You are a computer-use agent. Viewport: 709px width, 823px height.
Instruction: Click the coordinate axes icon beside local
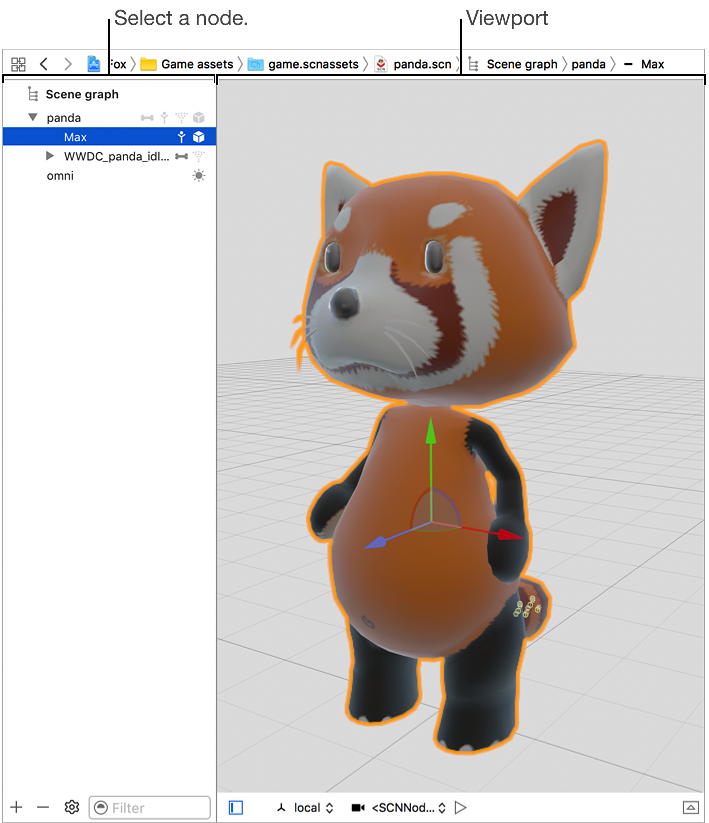282,807
